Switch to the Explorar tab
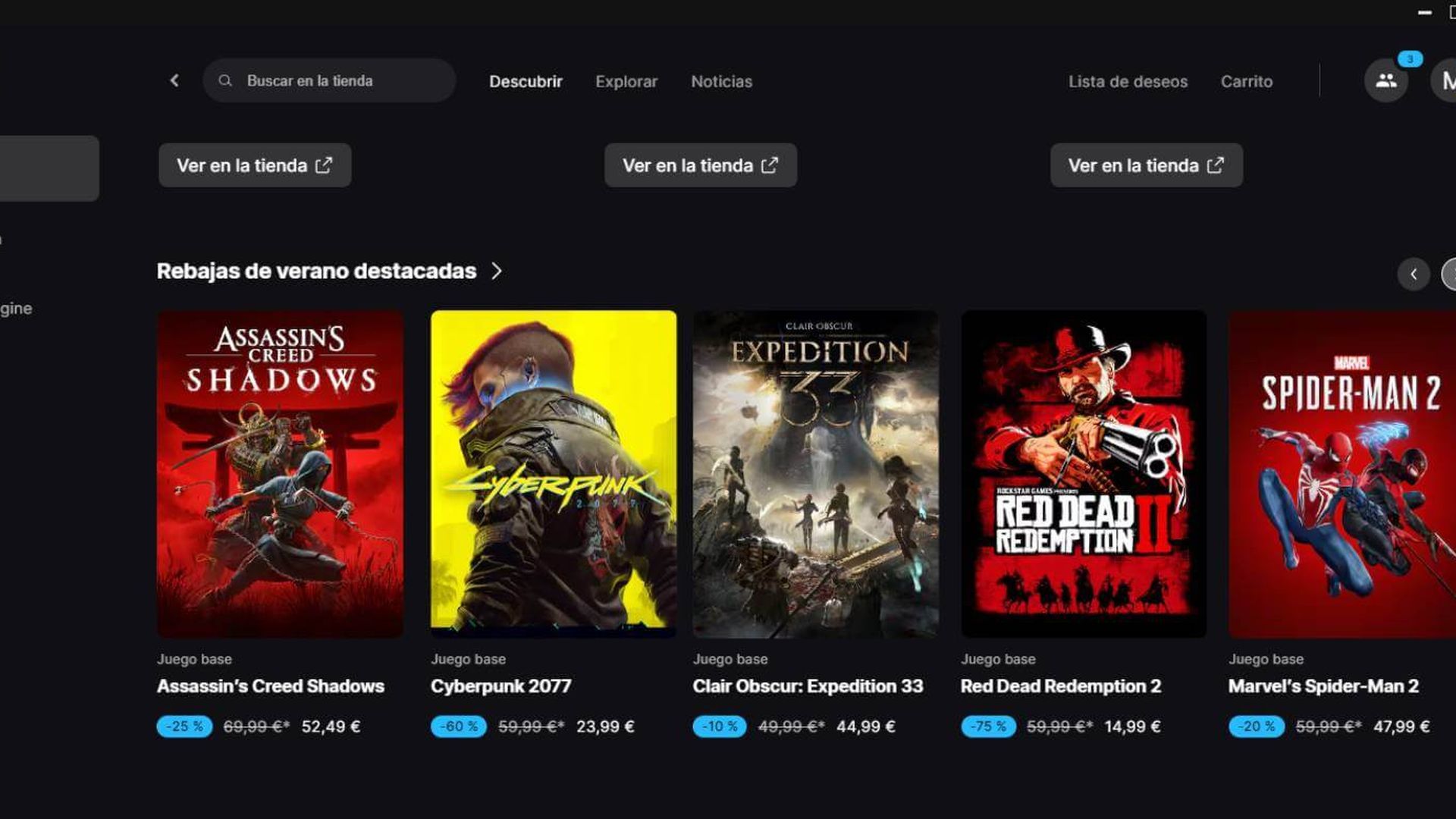 coord(626,81)
